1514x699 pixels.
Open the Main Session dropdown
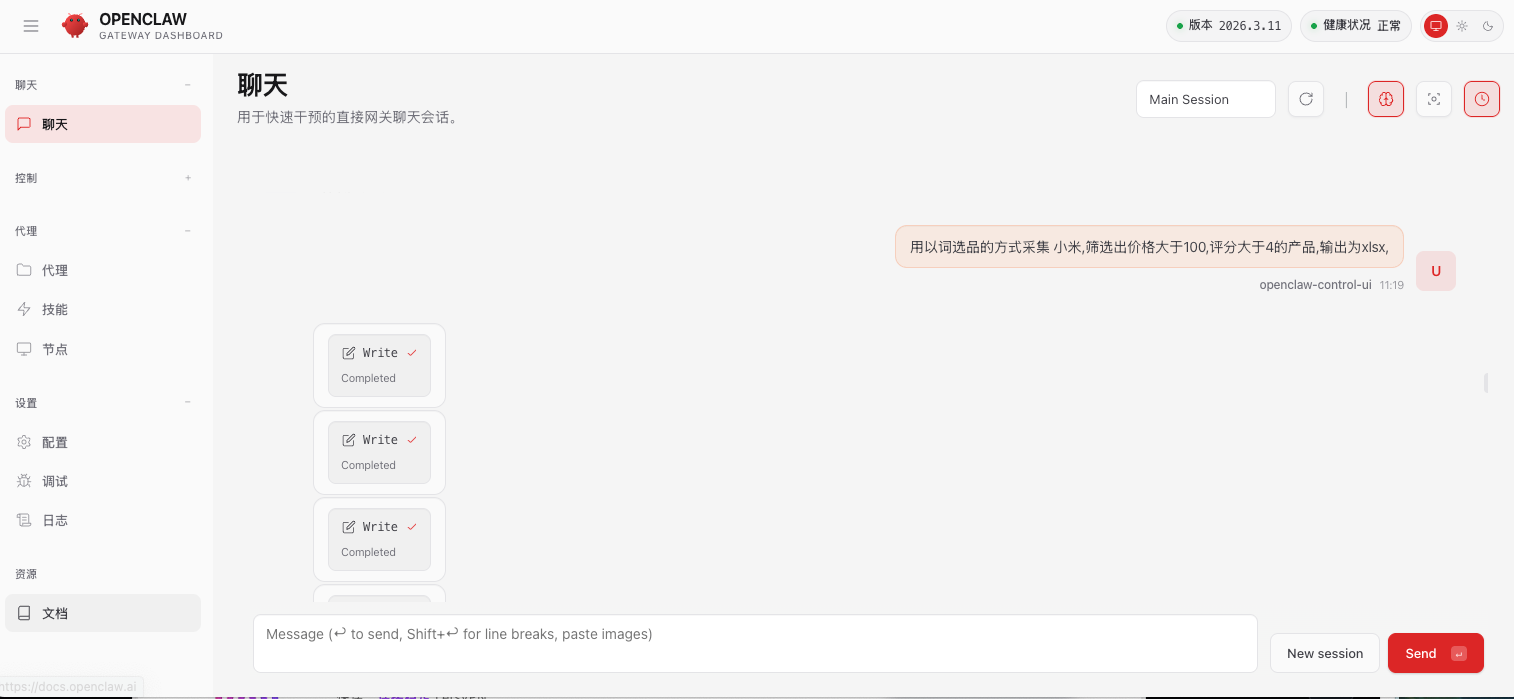point(1205,99)
